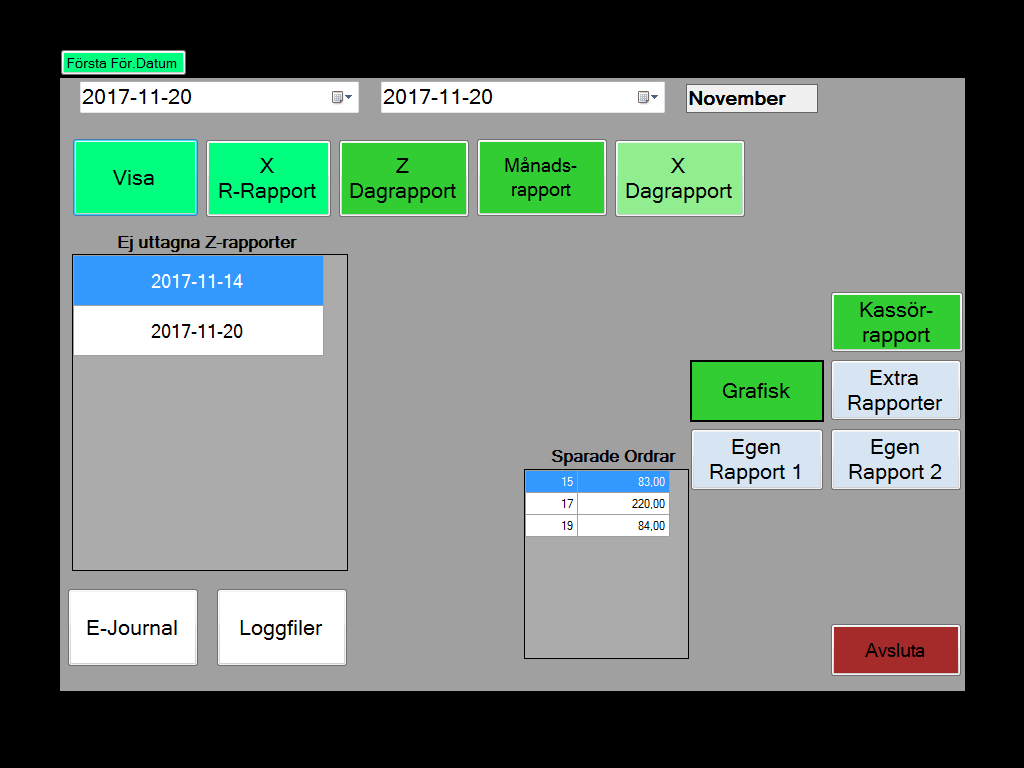1024x768 pixels.
Task: Click the 220,00 amount cell
Action: coord(623,504)
